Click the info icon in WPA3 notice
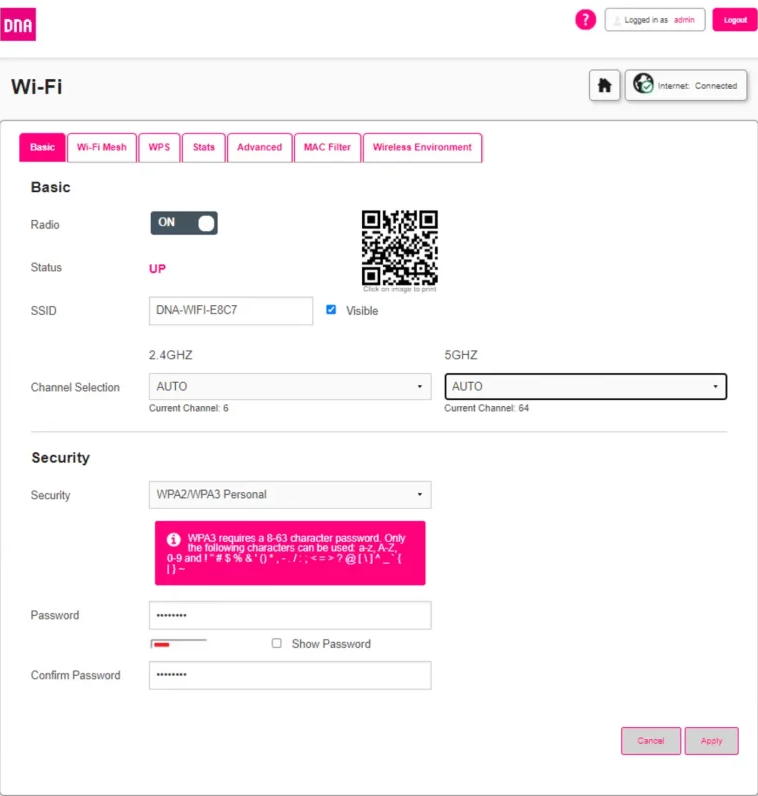Viewport: 758px width, 796px height. (174, 539)
